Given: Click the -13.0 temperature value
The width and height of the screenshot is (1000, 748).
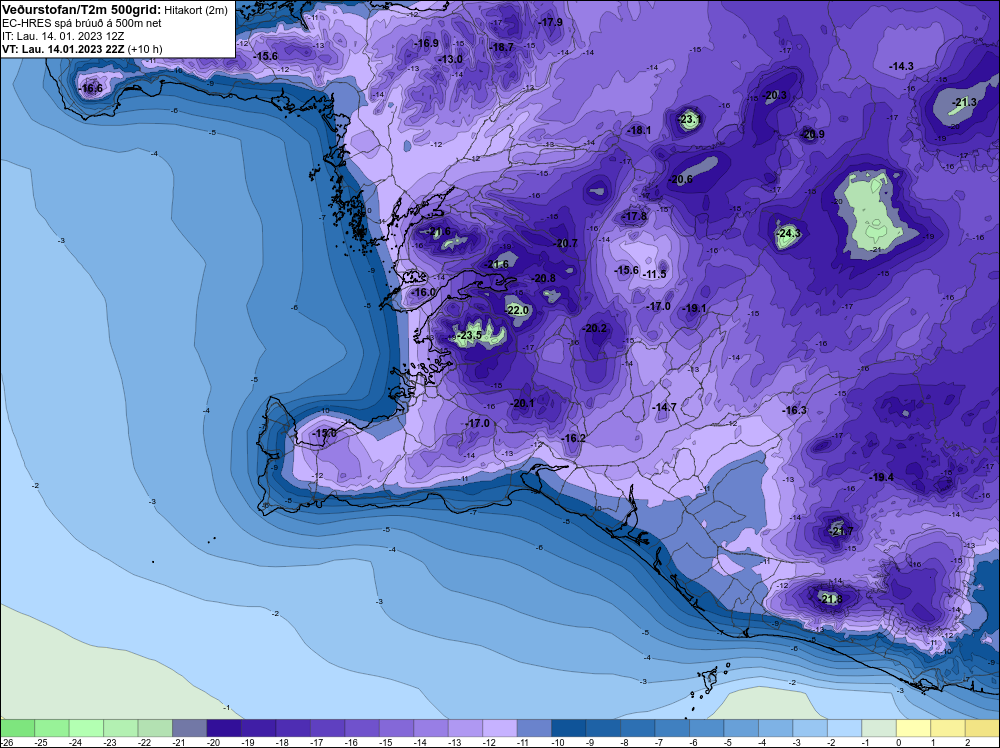Looking at the screenshot, I should pyautogui.click(x=450, y=59).
